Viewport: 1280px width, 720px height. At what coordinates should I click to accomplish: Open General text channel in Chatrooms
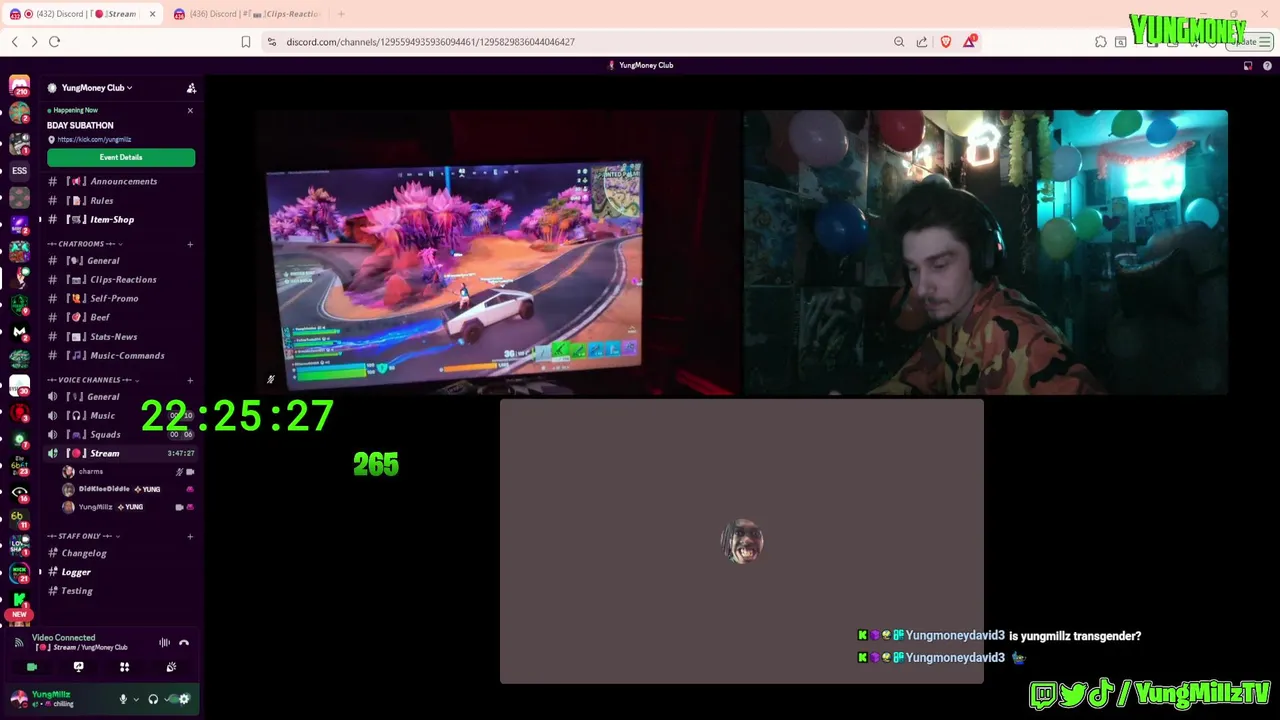(121, 260)
